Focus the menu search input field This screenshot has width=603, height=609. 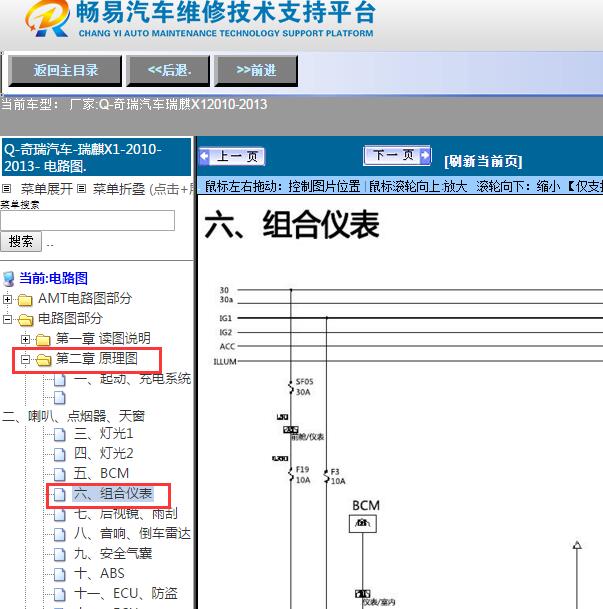(87, 221)
